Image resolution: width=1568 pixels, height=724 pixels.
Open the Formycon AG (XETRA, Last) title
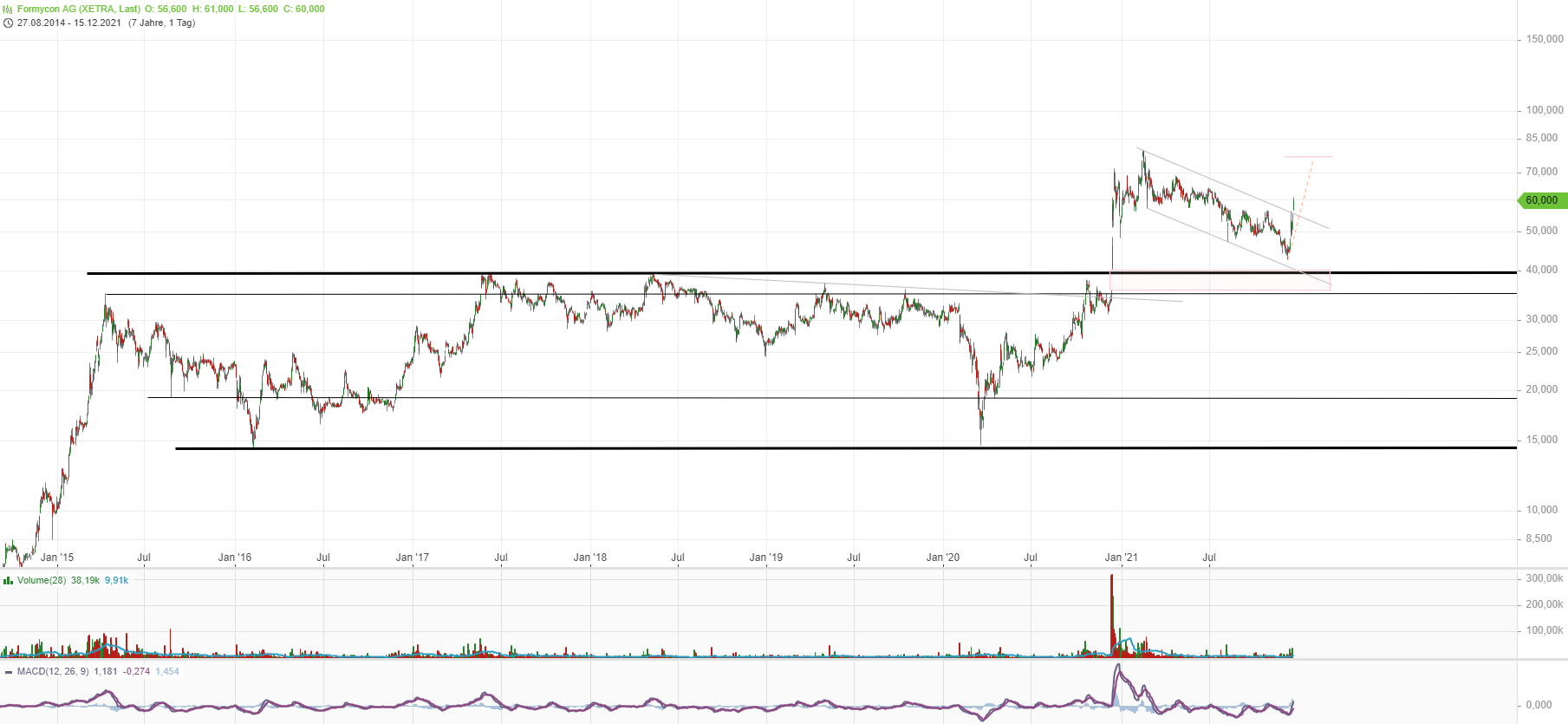79,9
